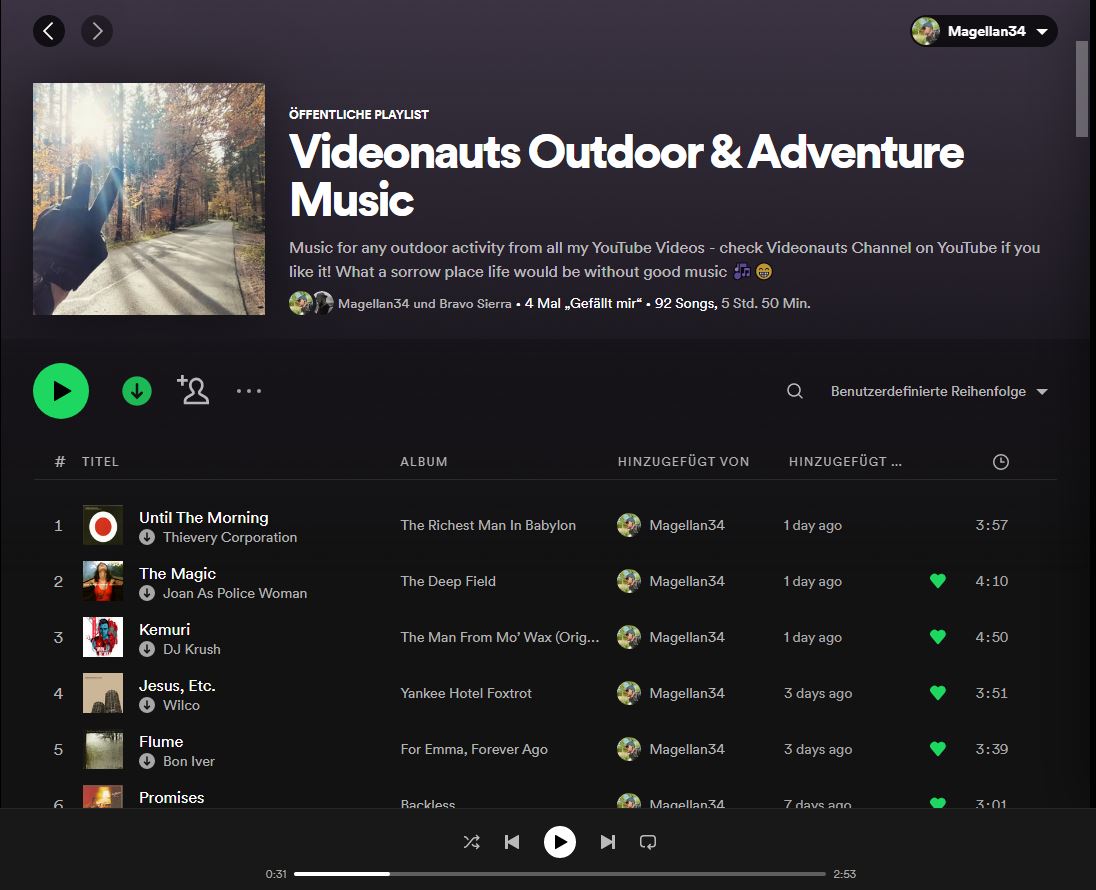
Task: Play the current track from the player bar
Action: (x=560, y=842)
